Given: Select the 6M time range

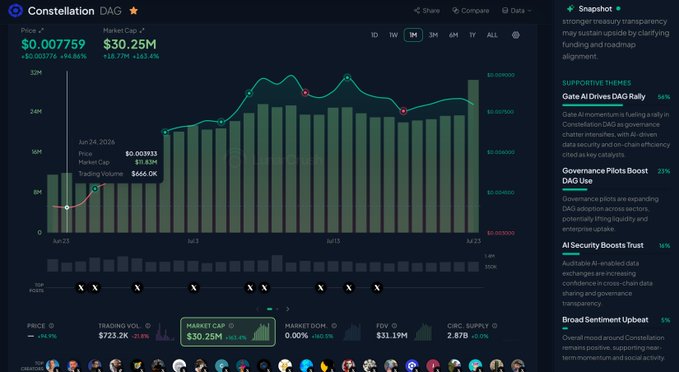Looking at the screenshot, I should pyautogui.click(x=453, y=35).
